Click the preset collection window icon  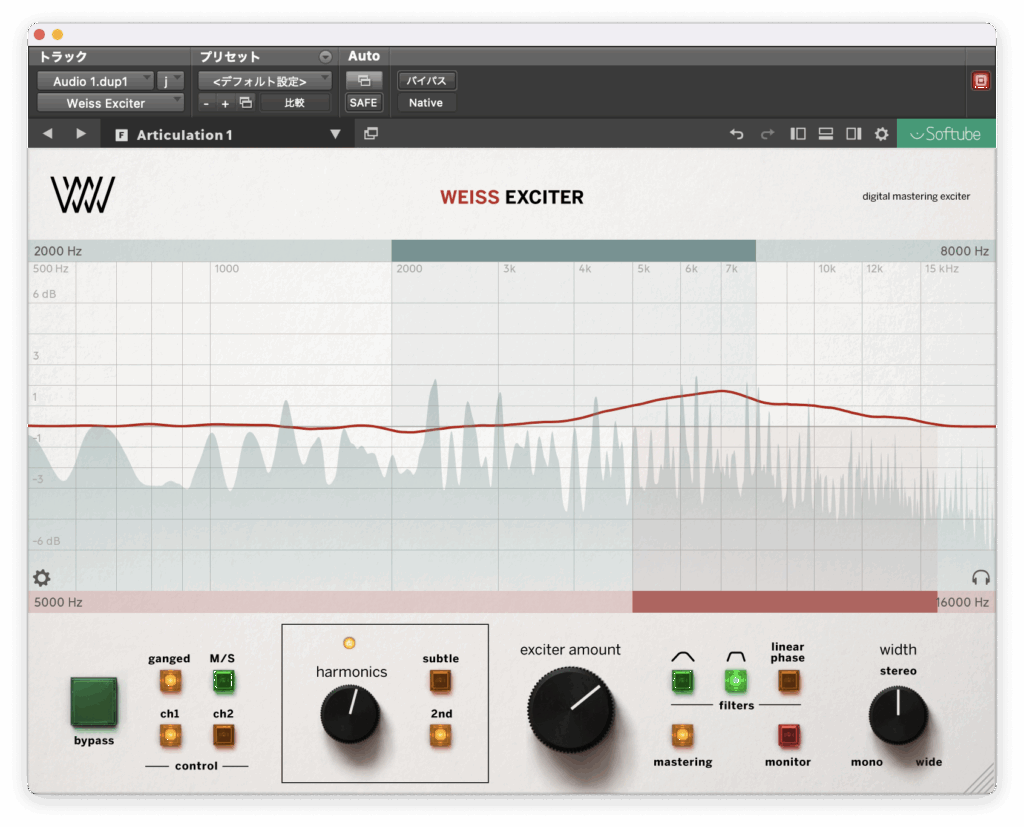(371, 134)
